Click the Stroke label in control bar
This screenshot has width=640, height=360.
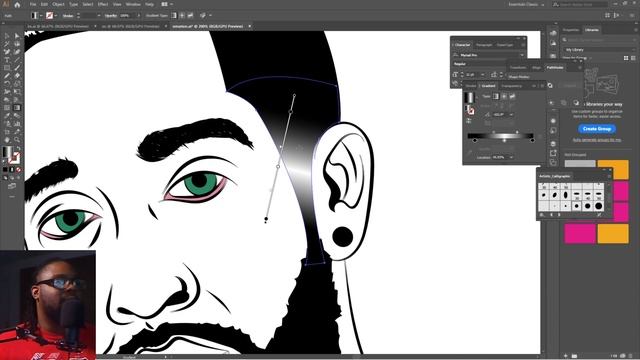[x=68, y=16]
